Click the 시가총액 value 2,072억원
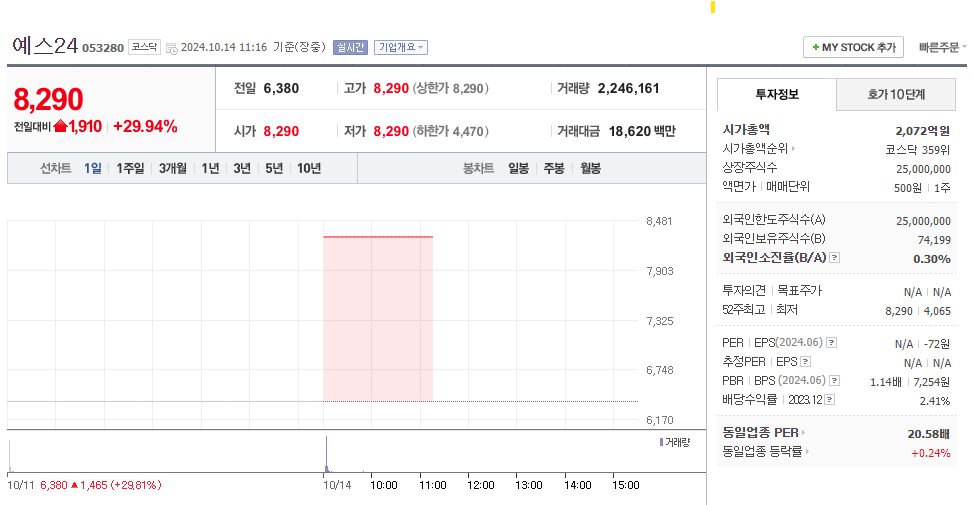Viewport: 973px width, 505px height. click(923, 130)
